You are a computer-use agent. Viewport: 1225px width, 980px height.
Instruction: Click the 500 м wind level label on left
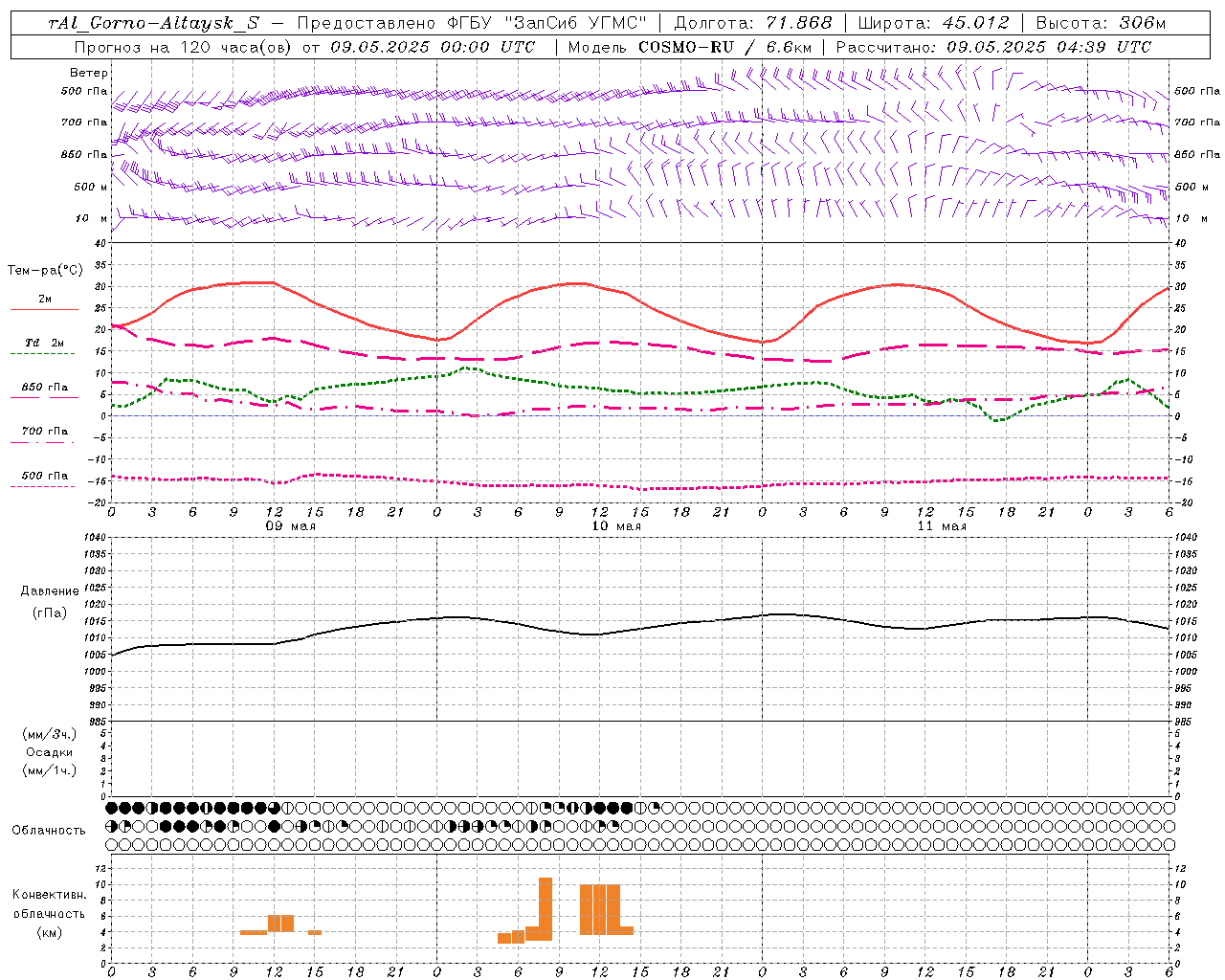[x=91, y=187]
